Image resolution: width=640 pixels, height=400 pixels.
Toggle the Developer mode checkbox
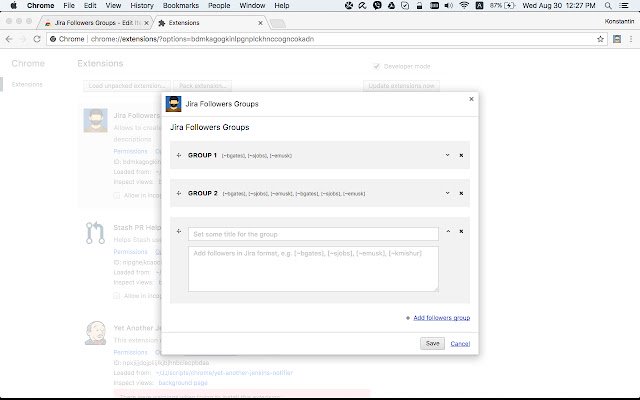click(x=376, y=66)
